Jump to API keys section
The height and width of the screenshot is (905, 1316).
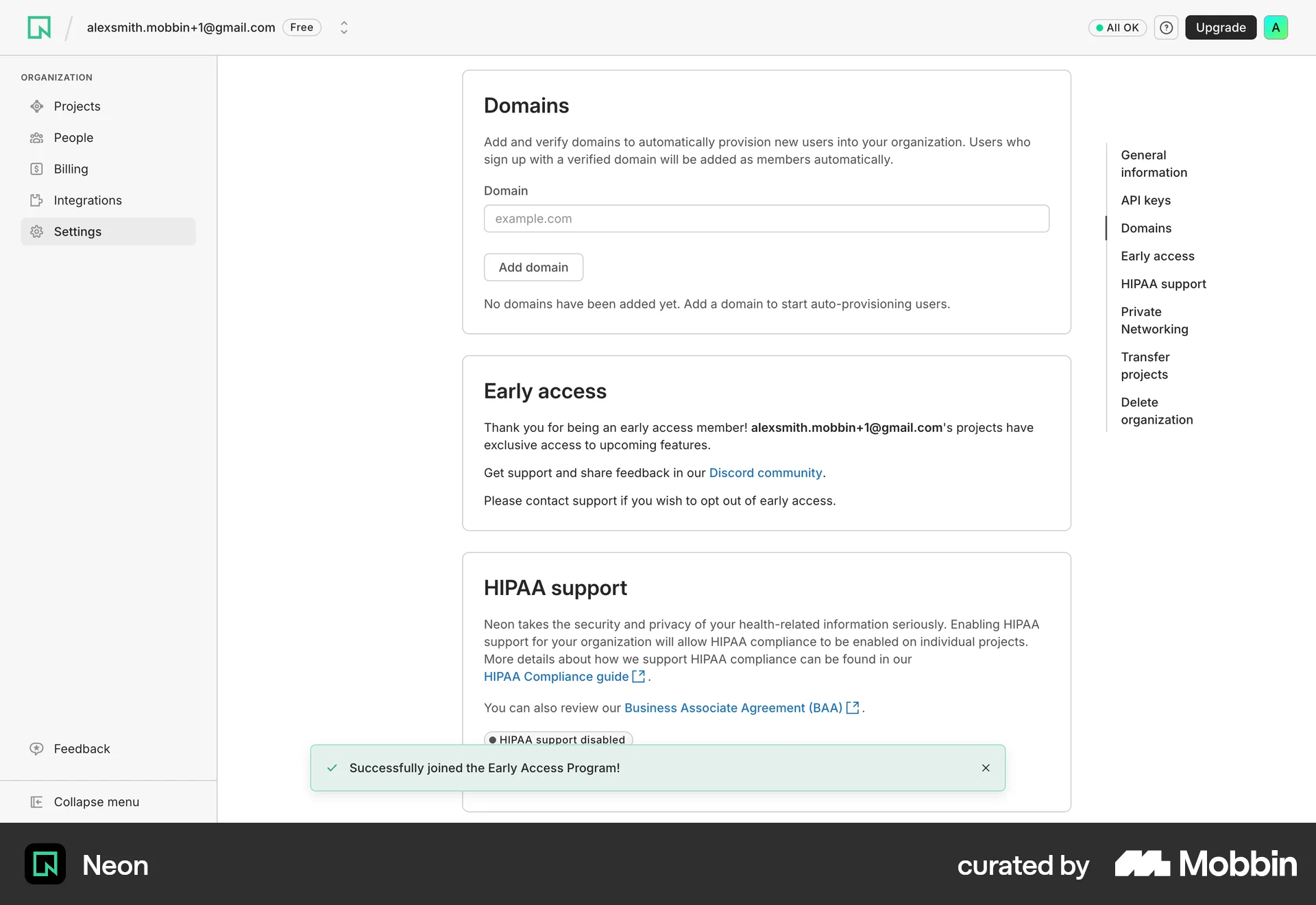click(x=1145, y=200)
